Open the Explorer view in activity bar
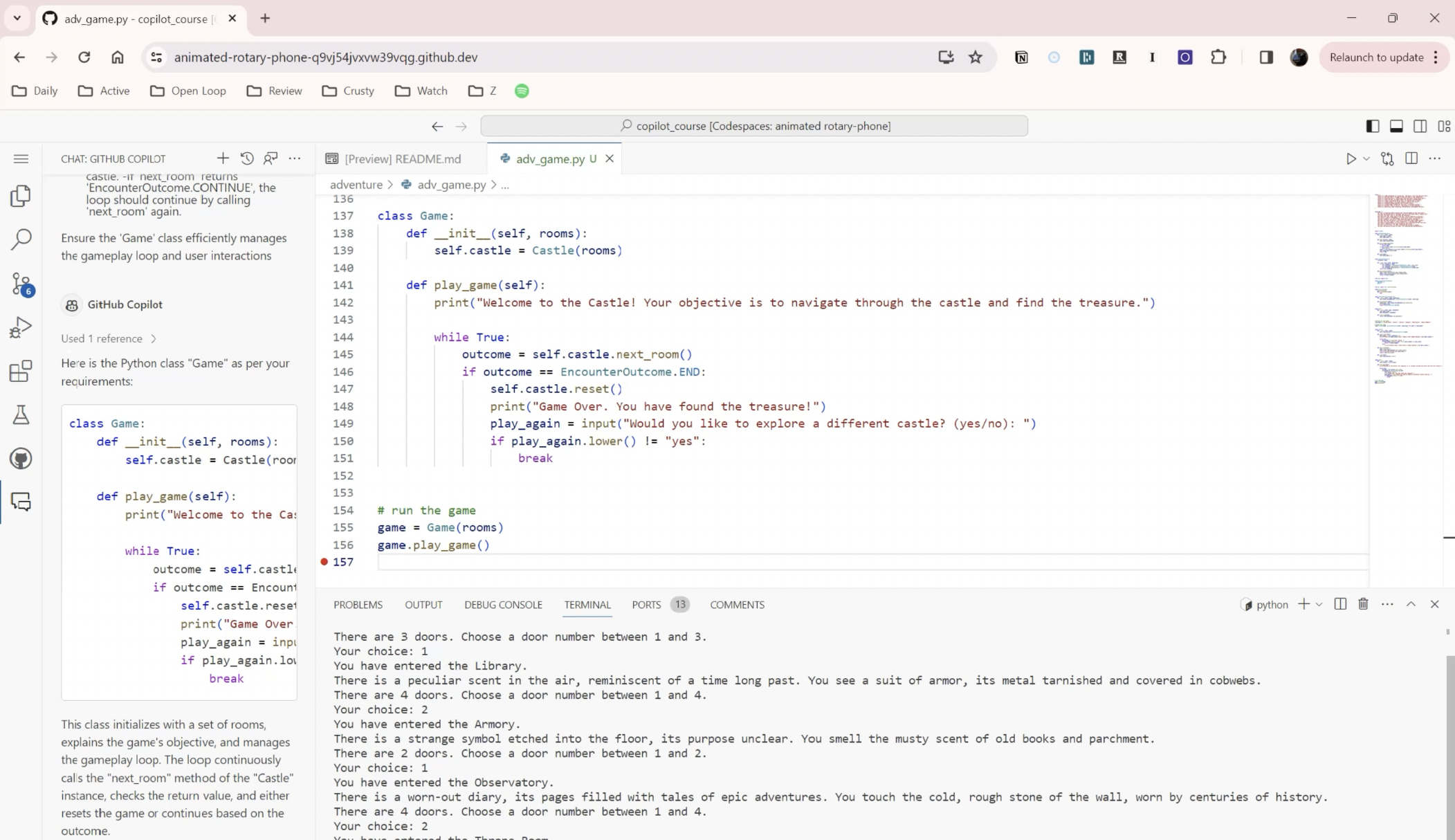This screenshot has width=1455, height=840. point(21,197)
